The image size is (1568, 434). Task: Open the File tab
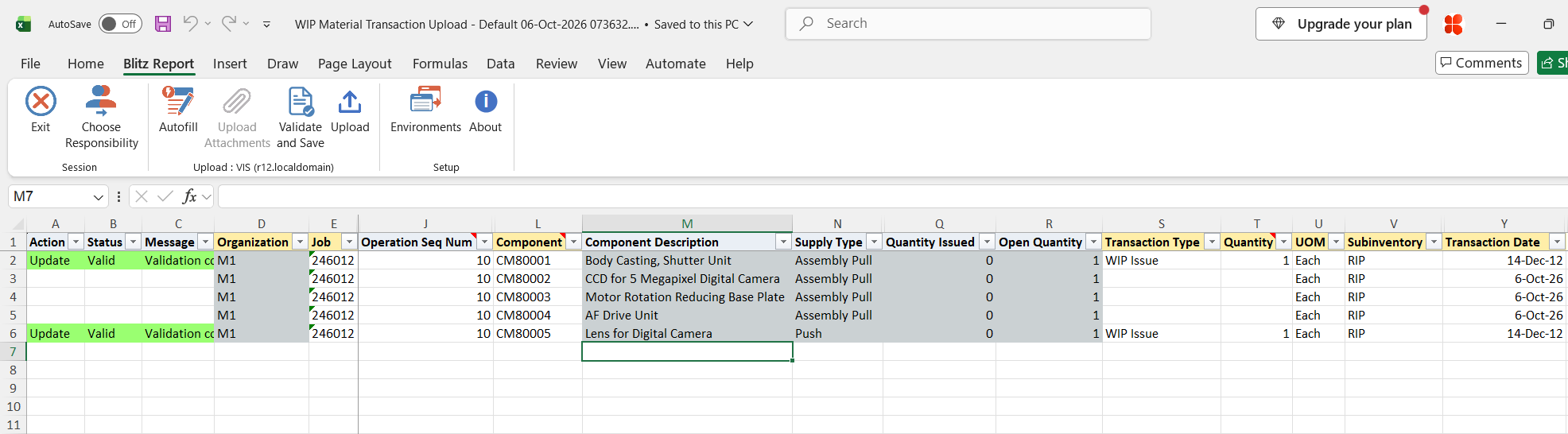(30, 64)
